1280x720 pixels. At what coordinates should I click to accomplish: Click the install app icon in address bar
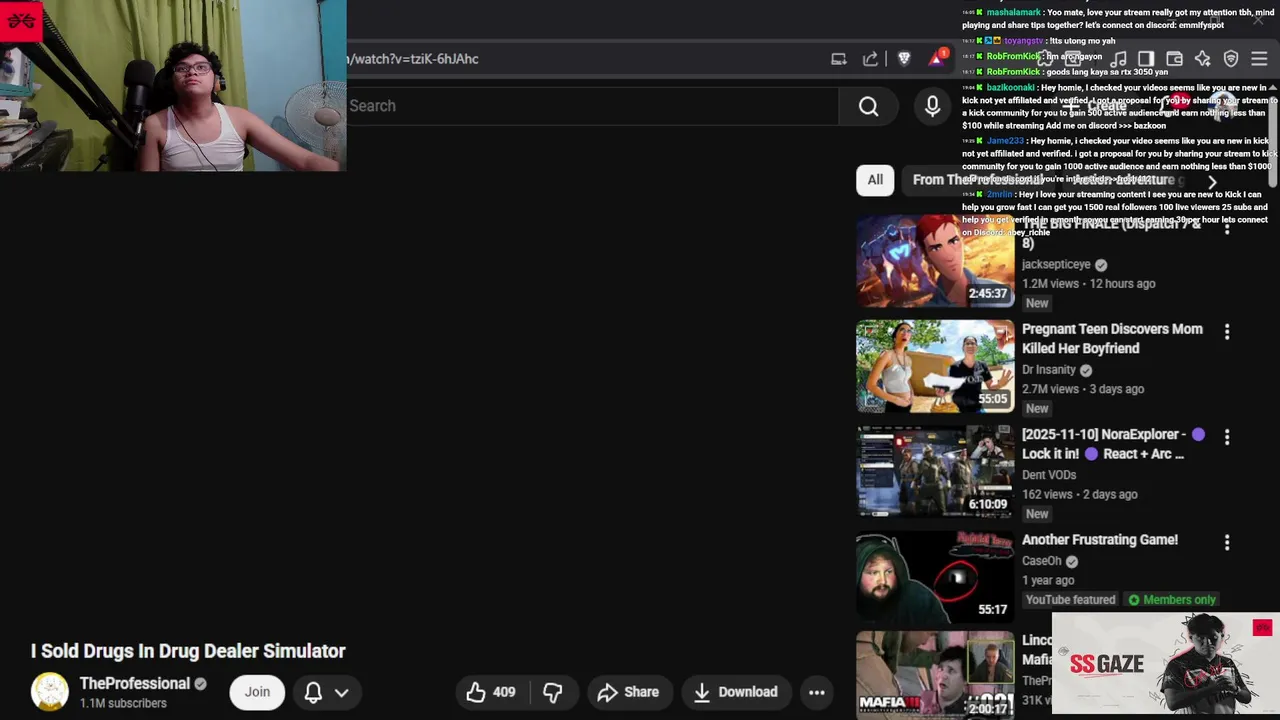[x=839, y=59]
